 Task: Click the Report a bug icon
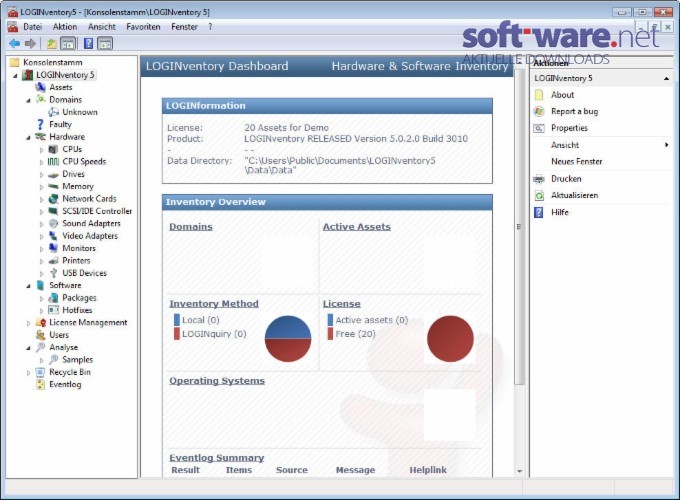coord(539,111)
